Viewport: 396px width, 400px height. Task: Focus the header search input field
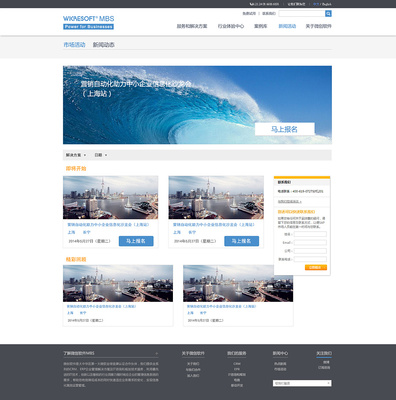(302, 13)
